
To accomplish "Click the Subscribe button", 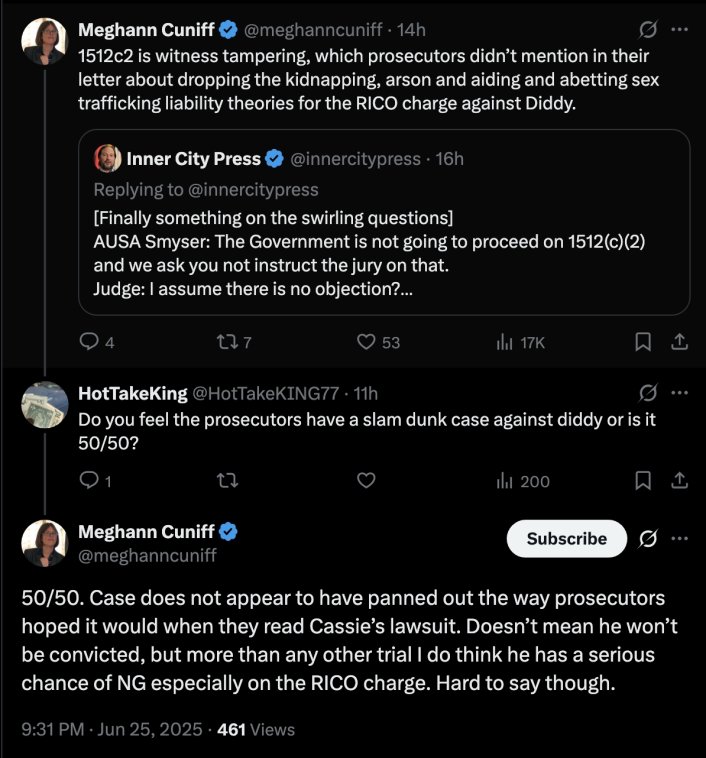I will click(x=567, y=538).
